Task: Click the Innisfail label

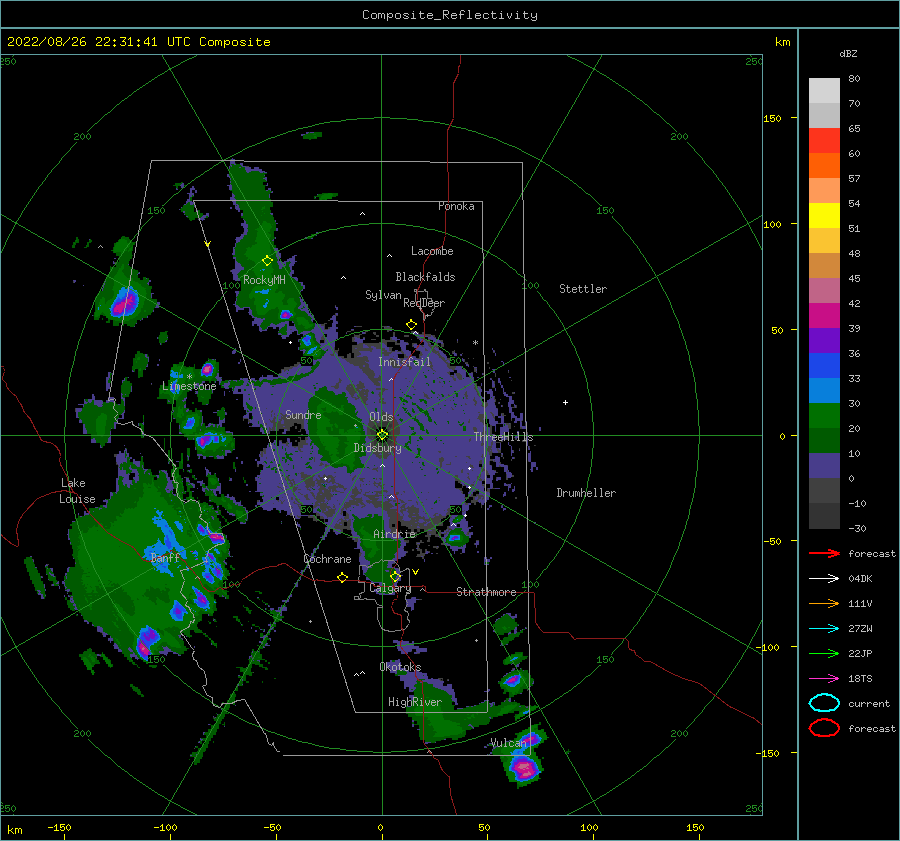Action: click(404, 362)
